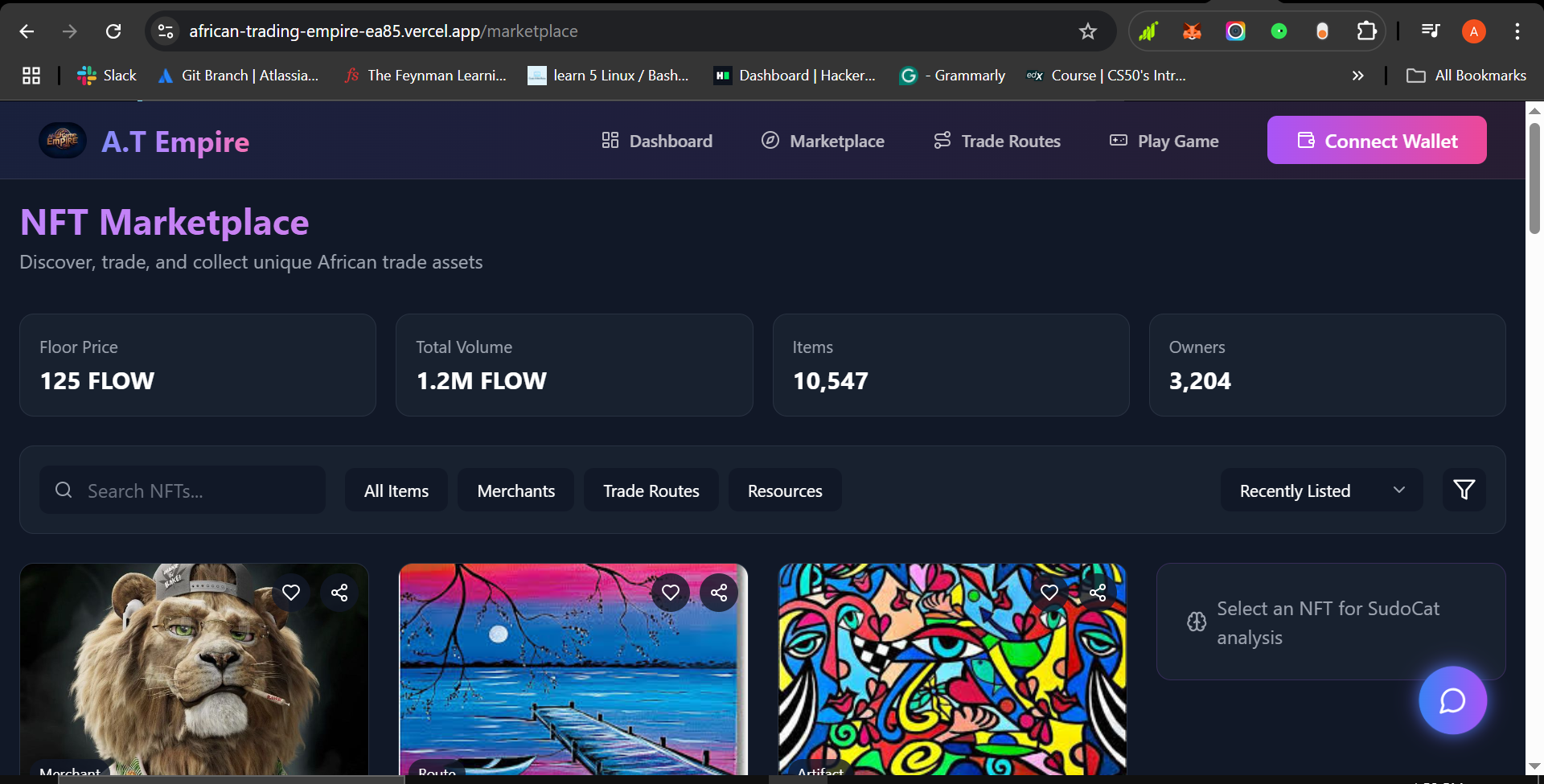The width and height of the screenshot is (1544, 784).
Task: Filter by Merchants
Action: click(x=516, y=491)
